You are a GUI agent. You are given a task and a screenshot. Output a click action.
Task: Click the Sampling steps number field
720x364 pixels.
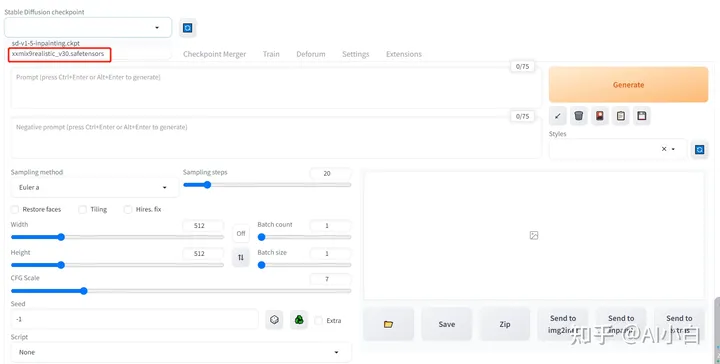tap(331, 174)
